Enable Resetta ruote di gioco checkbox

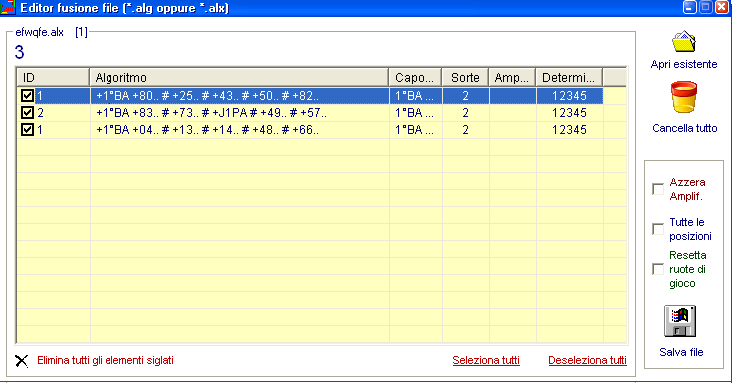(x=658, y=269)
